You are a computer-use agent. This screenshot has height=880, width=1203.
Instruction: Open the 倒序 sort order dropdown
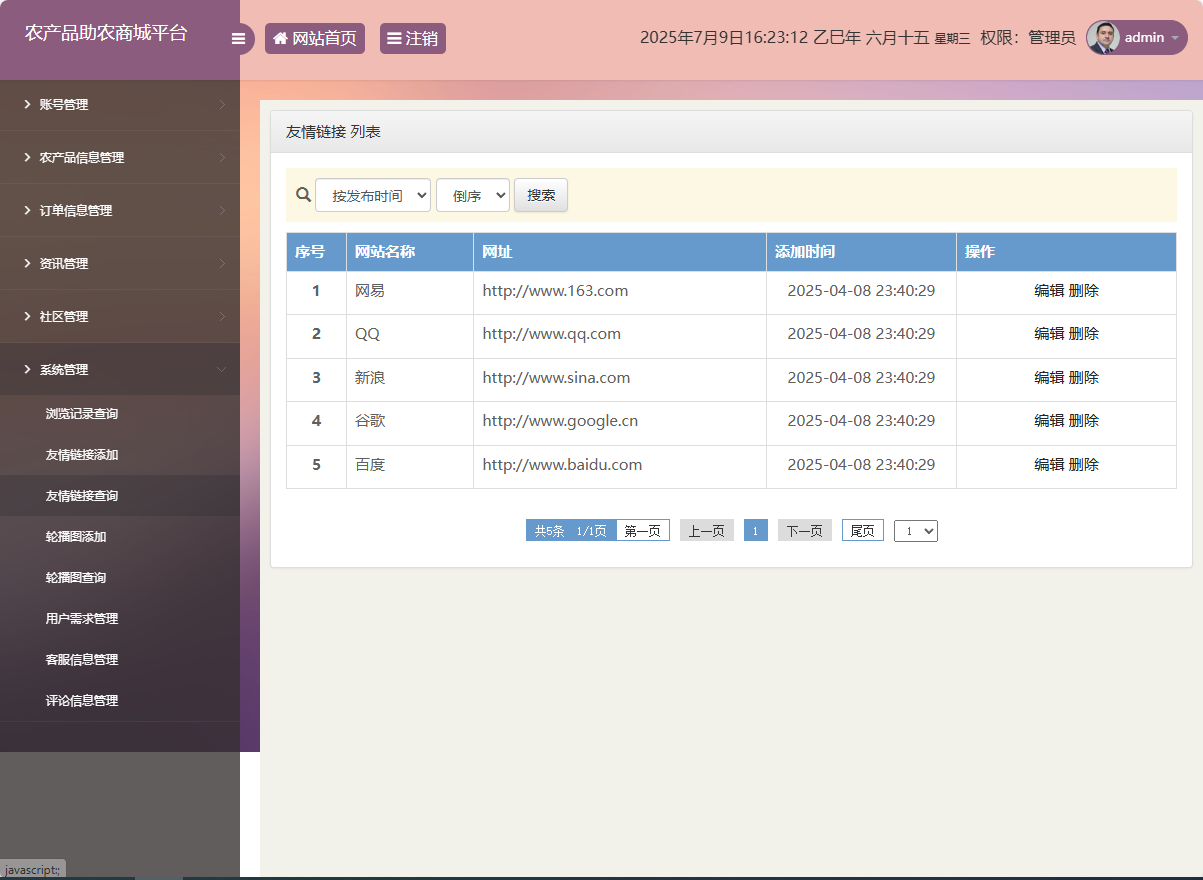pos(472,195)
